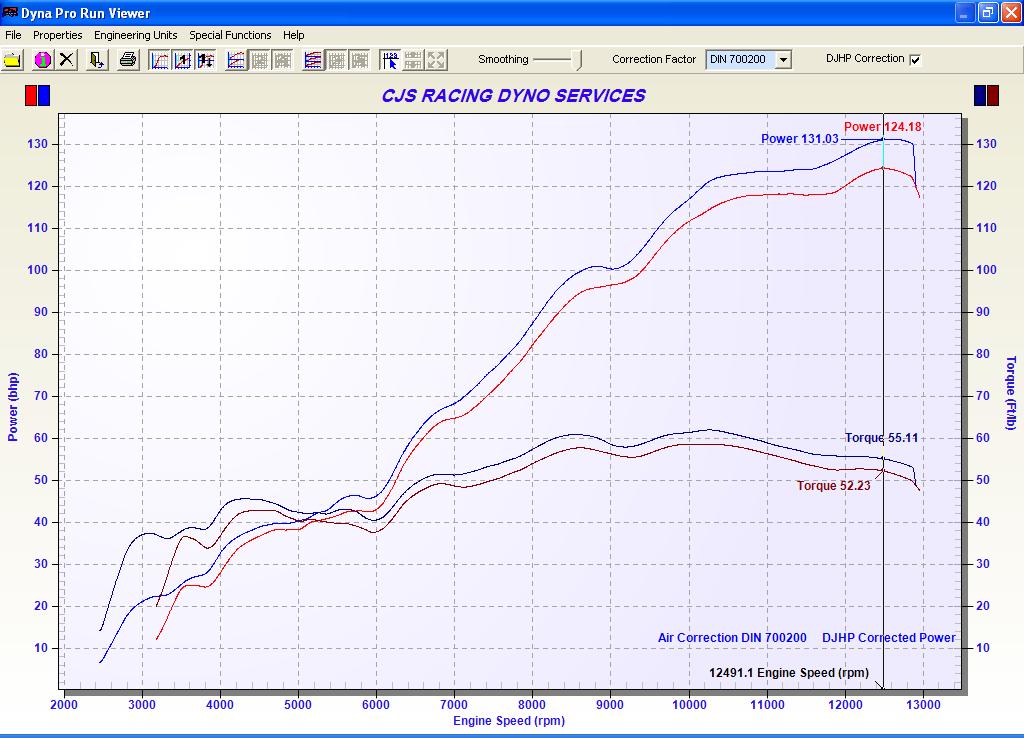Click the cursor values pointer icon
This screenshot has width=1024, height=738.
[390, 60]
